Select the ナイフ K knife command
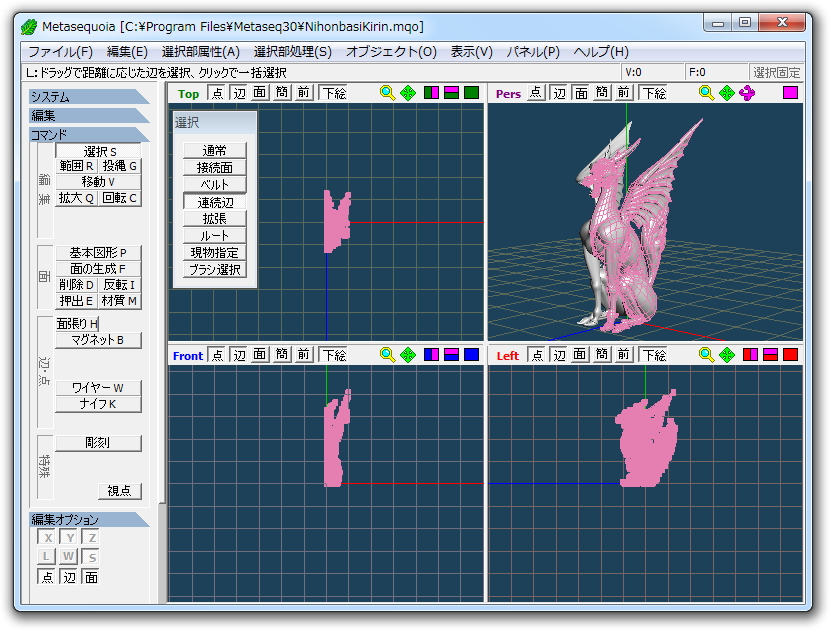Screen dimensions: 830x631 98,404
